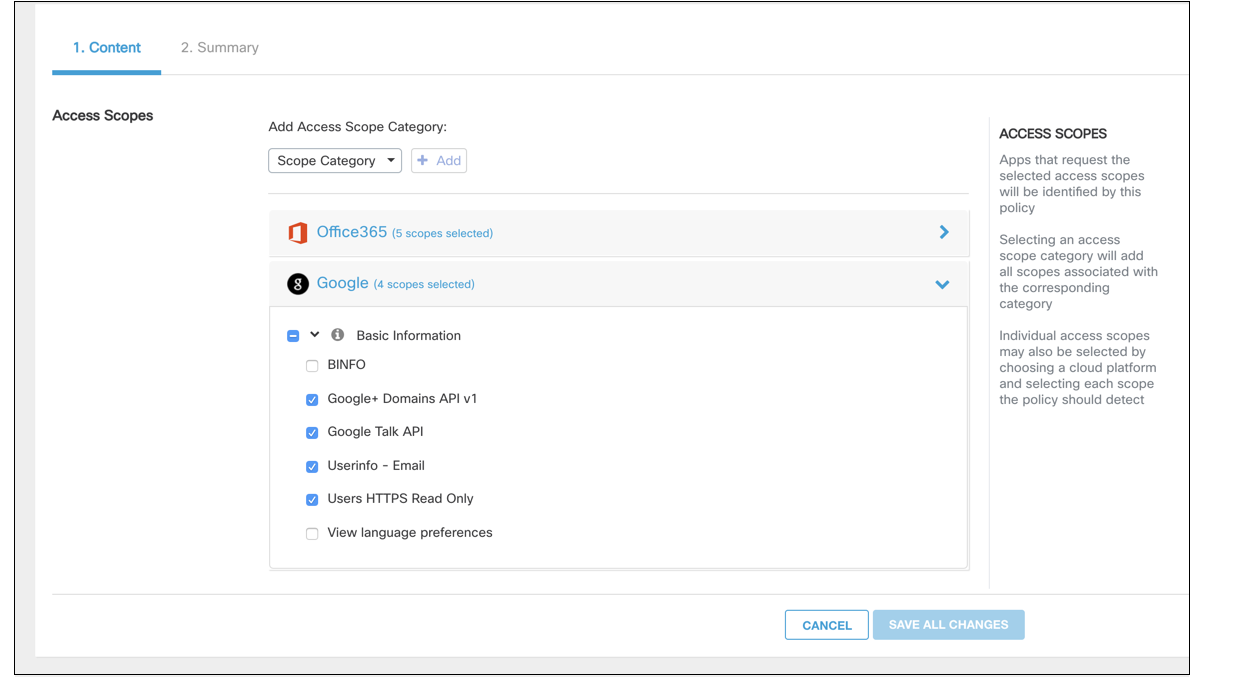This screenshot has height=689, width=1244.
Task: Go to the 2. Summary tab
Action: pos(220,47)
